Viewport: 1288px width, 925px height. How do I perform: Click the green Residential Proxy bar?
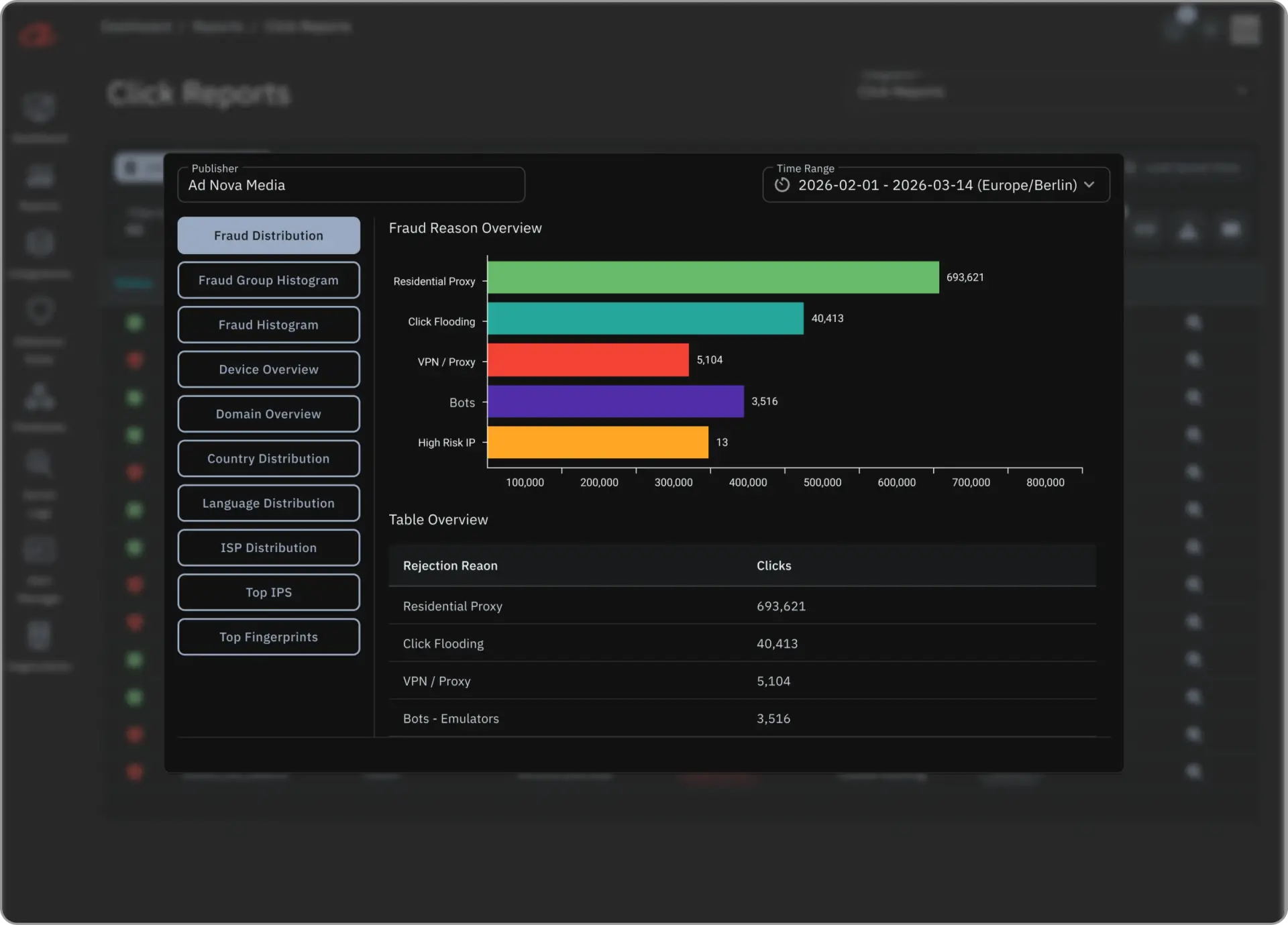point(712,278)
